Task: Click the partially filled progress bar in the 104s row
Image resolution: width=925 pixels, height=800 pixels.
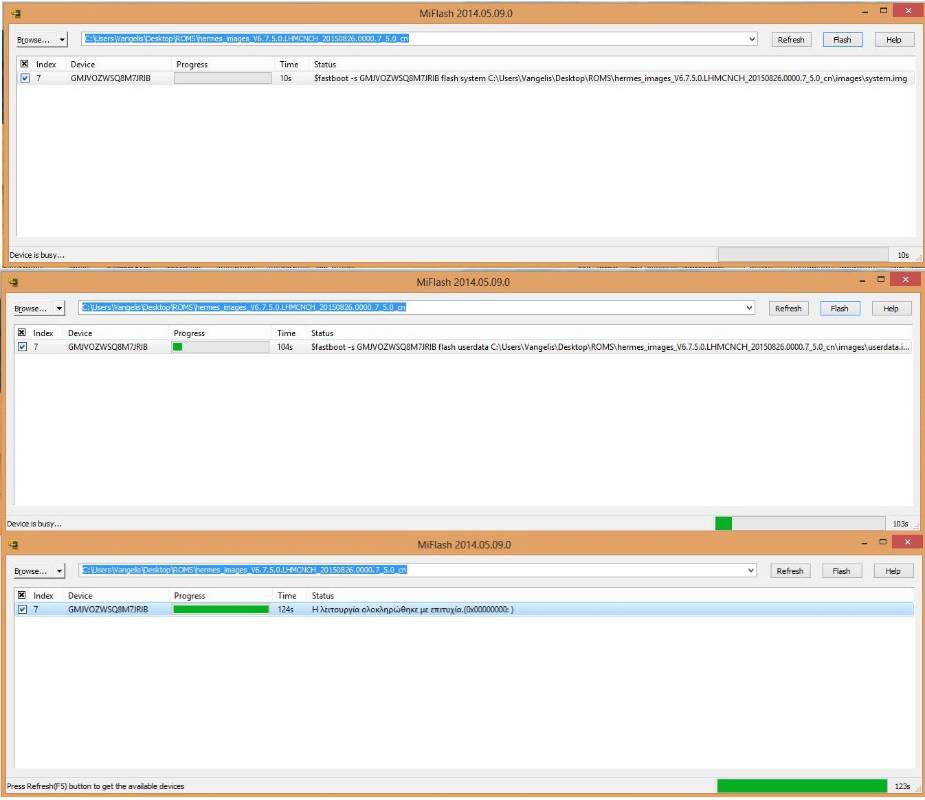Action: click(221, 347)
